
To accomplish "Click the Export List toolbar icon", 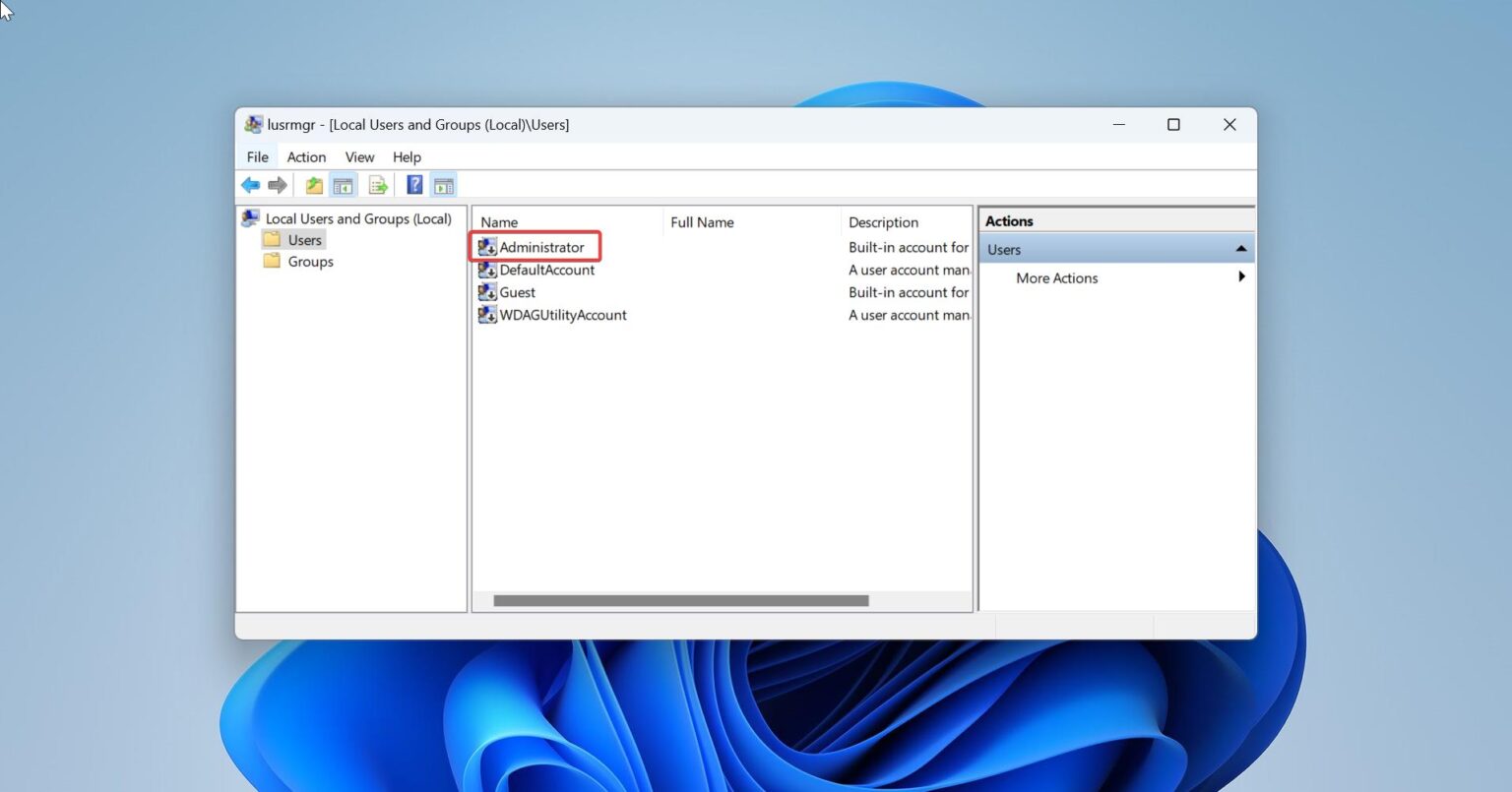I will point(378,184).
